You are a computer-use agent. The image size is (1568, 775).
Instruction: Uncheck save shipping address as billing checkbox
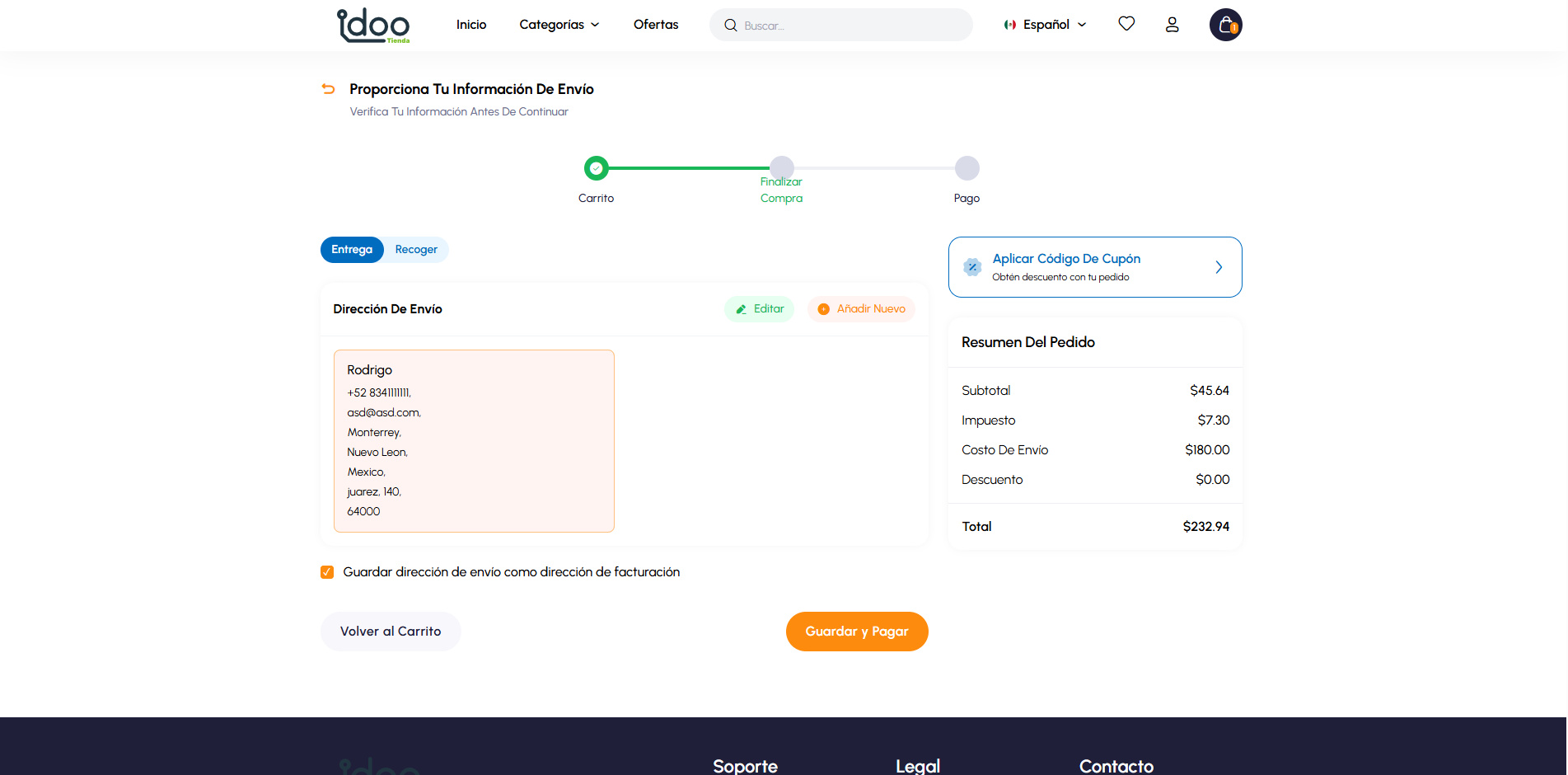tap(327, 572)
